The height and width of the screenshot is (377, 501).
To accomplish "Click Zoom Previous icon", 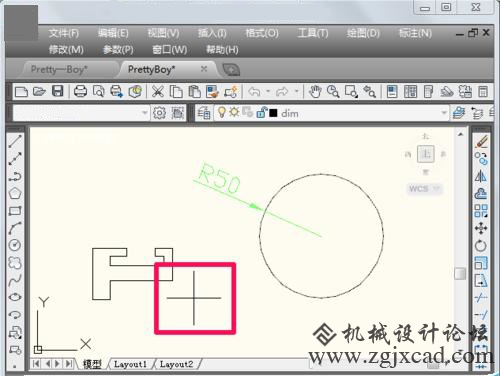I will [369, 91].
